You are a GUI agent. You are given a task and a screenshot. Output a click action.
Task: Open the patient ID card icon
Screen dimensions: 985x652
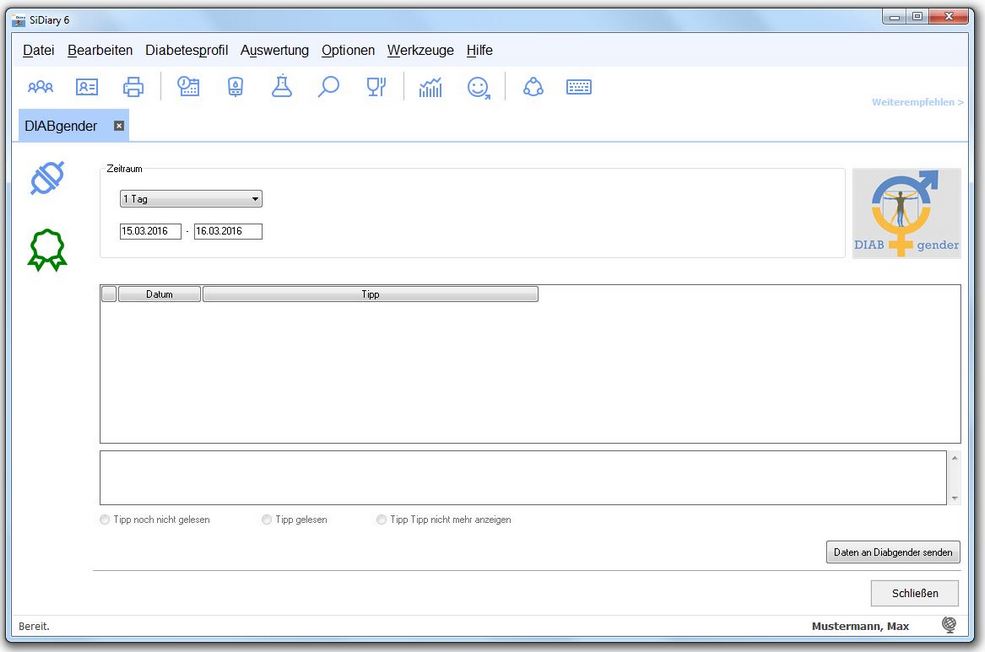[x=87, y=87]
